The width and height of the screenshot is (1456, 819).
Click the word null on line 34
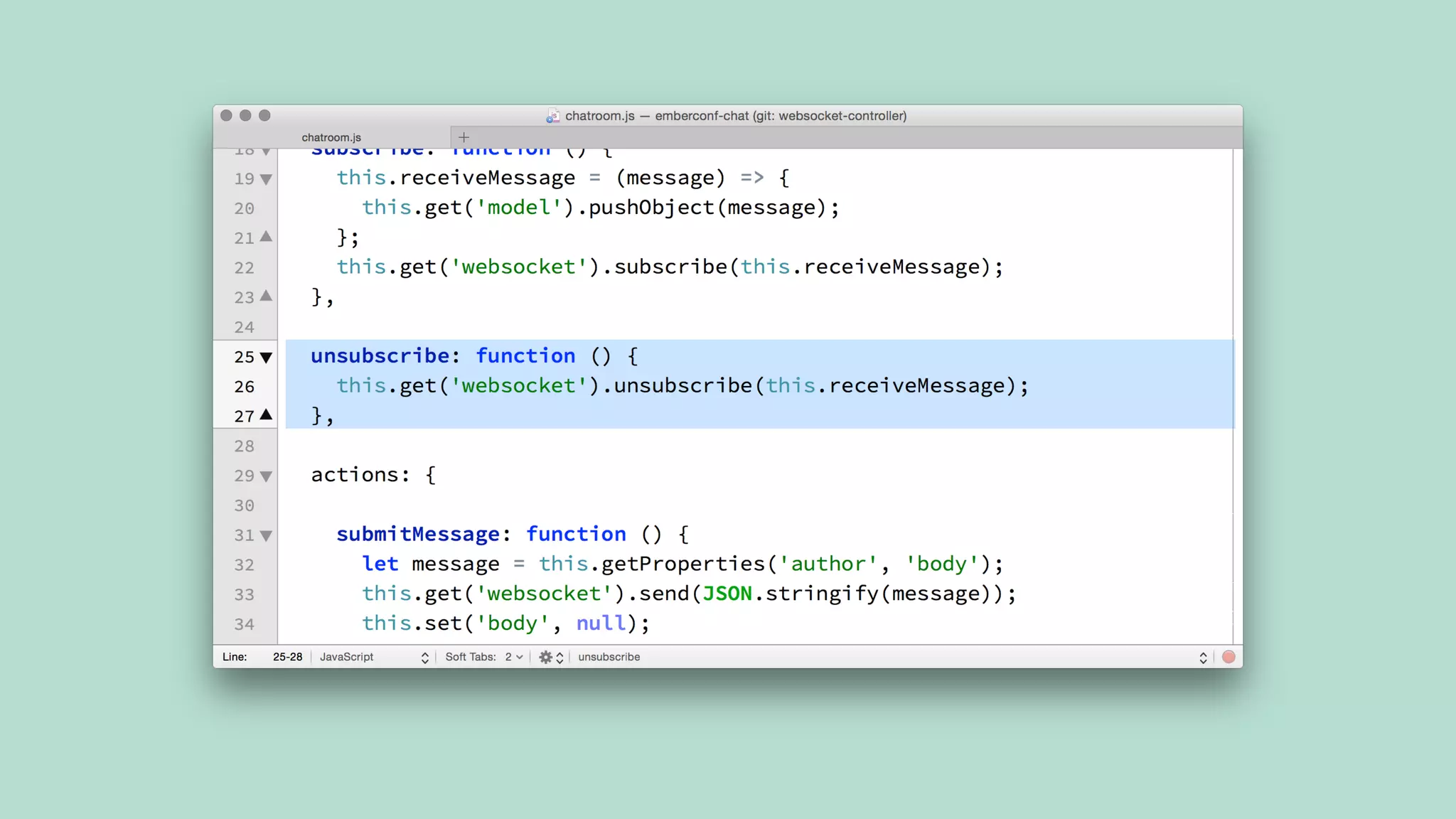point(600,623)
